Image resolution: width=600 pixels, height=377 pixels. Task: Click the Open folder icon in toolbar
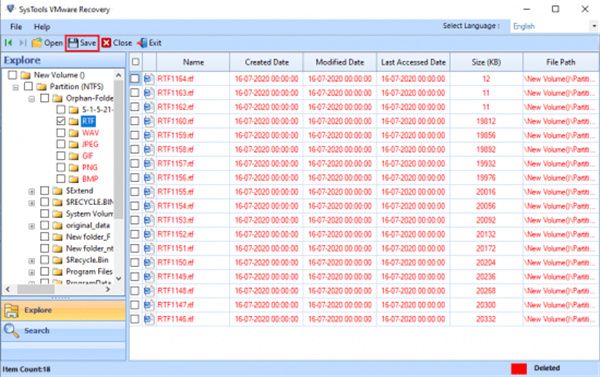pos(37,43)
